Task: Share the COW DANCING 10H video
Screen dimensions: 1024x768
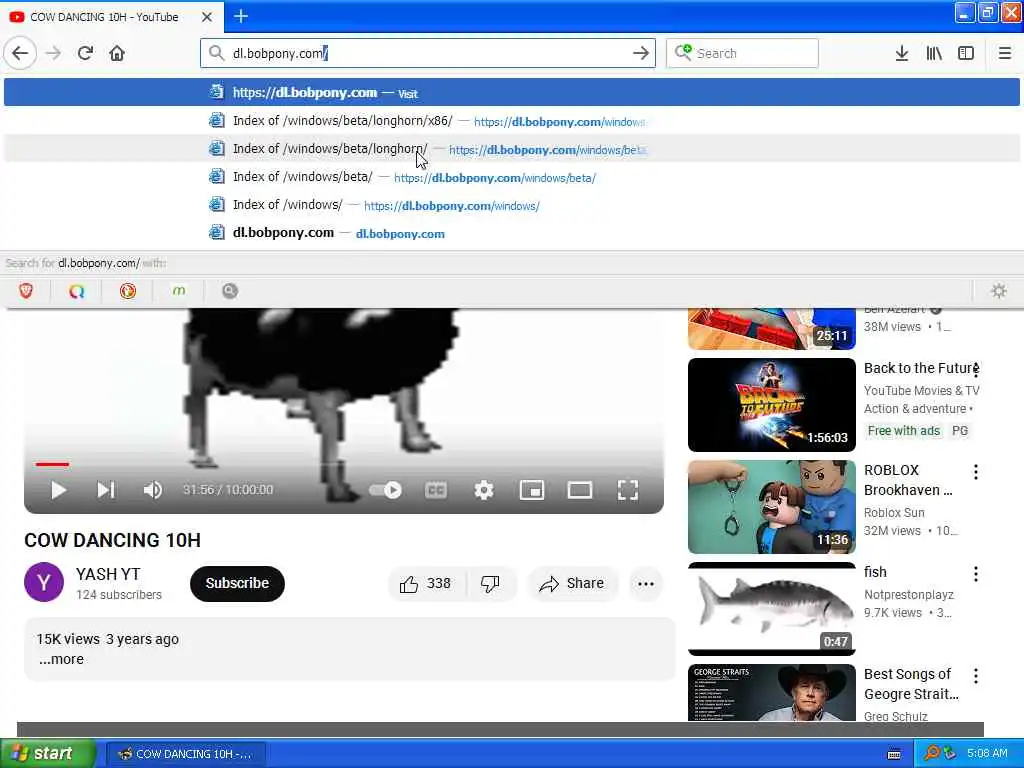Action: pos(572,583)
